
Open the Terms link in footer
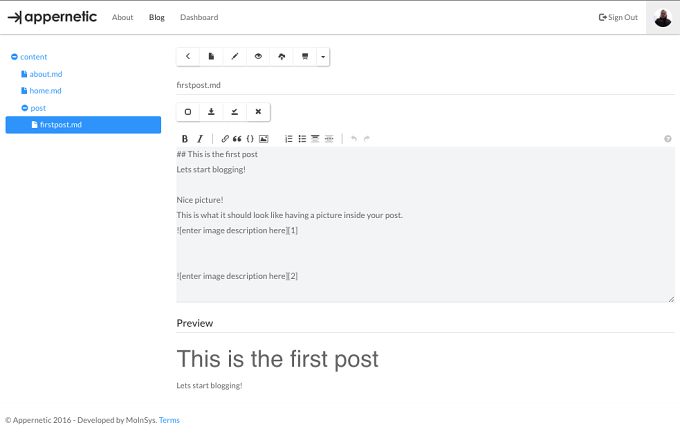(x=169, y=420)
